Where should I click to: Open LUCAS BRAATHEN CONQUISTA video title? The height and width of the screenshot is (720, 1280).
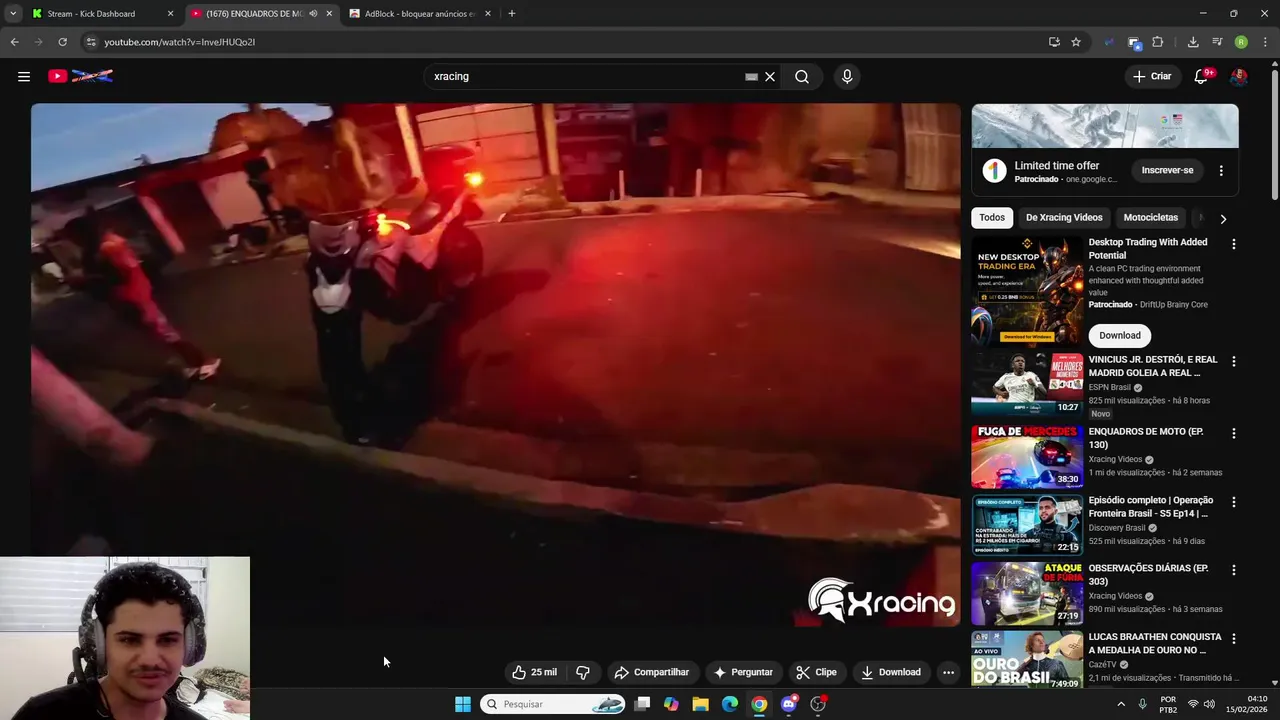tap(1155, 643)
